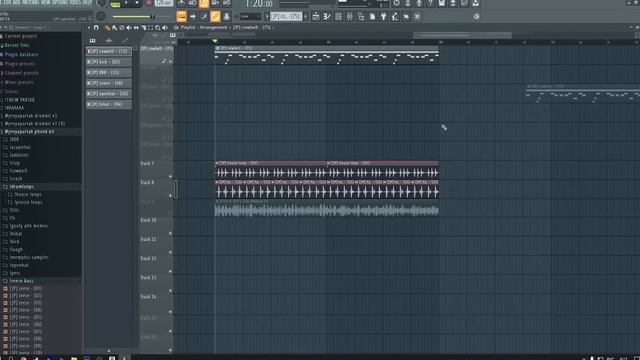The height and width of the screenshot is (360, 640).
Task: Click the Playlist label in the title bar
Action: (188, 27)
